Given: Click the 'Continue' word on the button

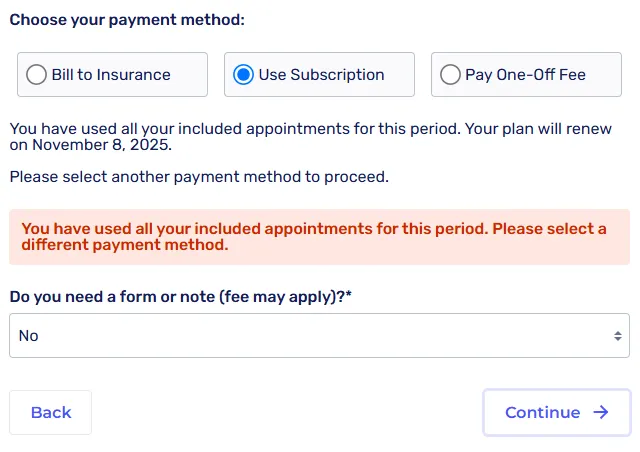Looking at the screenshot, I should 542,413.
